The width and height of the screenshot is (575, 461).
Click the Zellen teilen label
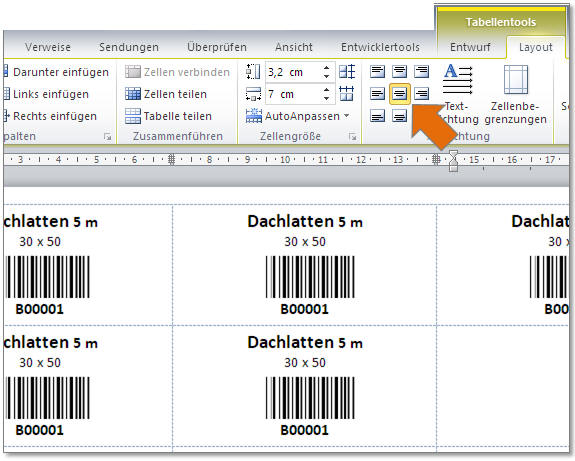[175, 94]
